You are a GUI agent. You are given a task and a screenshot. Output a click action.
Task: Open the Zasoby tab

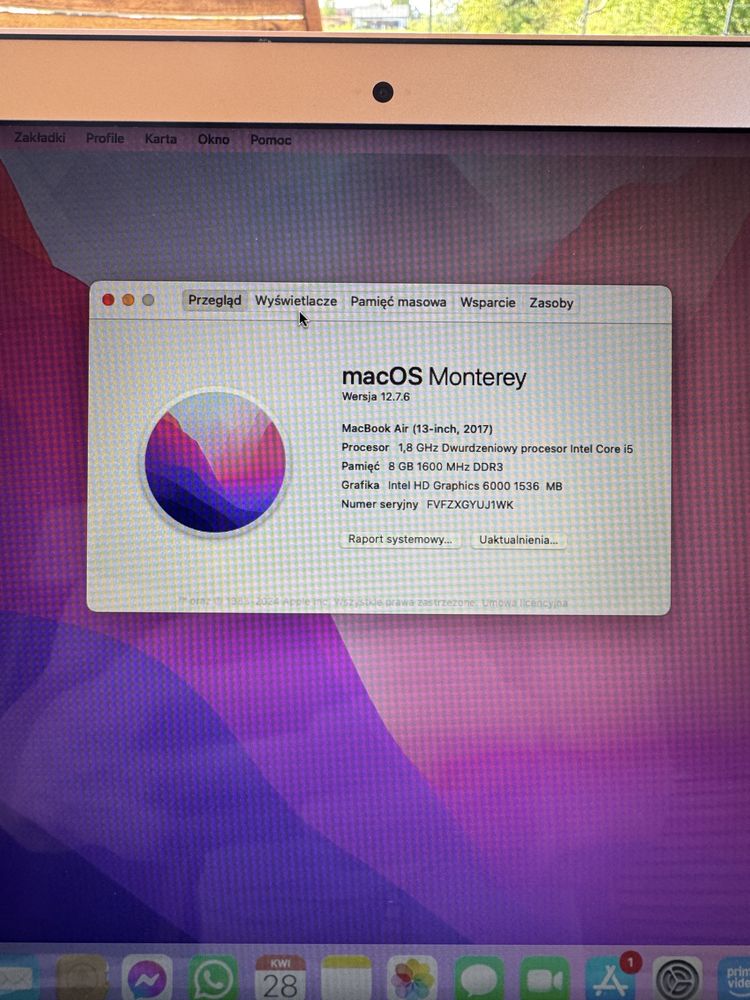coord(551,303)
